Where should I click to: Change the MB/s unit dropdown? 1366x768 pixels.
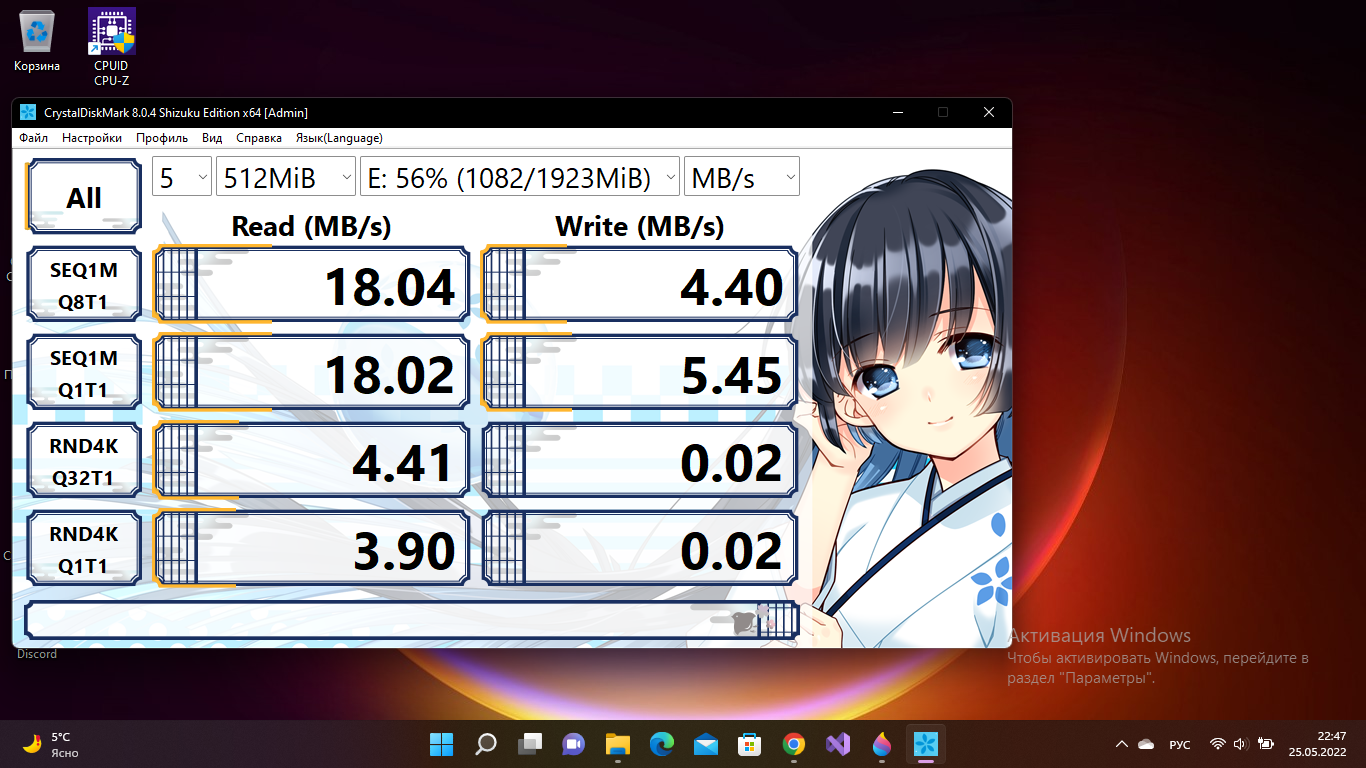point(742,178)
